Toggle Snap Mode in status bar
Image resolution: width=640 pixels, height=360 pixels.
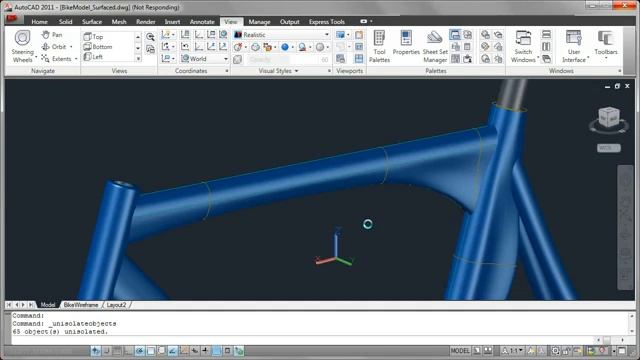(107, 351)
